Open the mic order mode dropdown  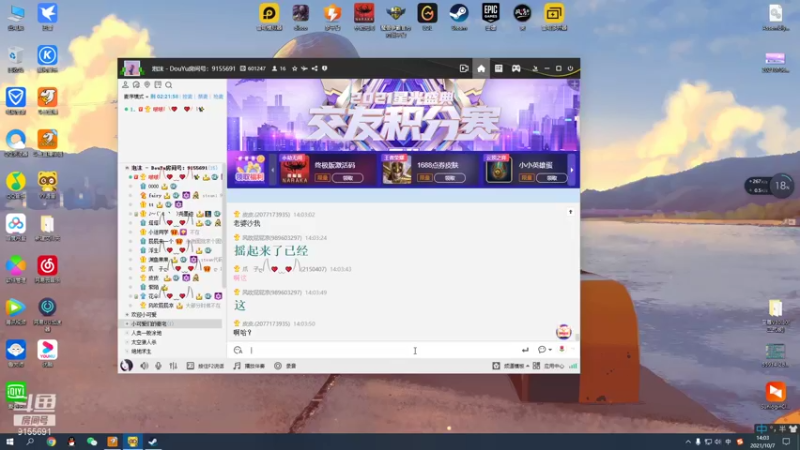tap(137, 96)
